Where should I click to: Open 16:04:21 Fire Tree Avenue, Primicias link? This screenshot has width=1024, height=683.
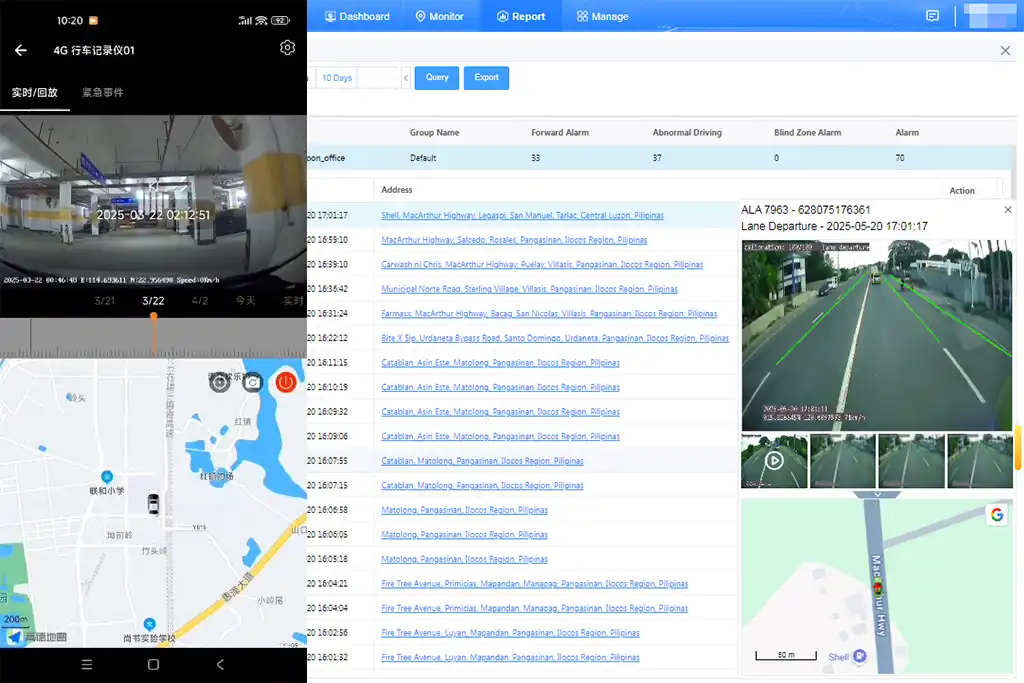pos(534,584)
